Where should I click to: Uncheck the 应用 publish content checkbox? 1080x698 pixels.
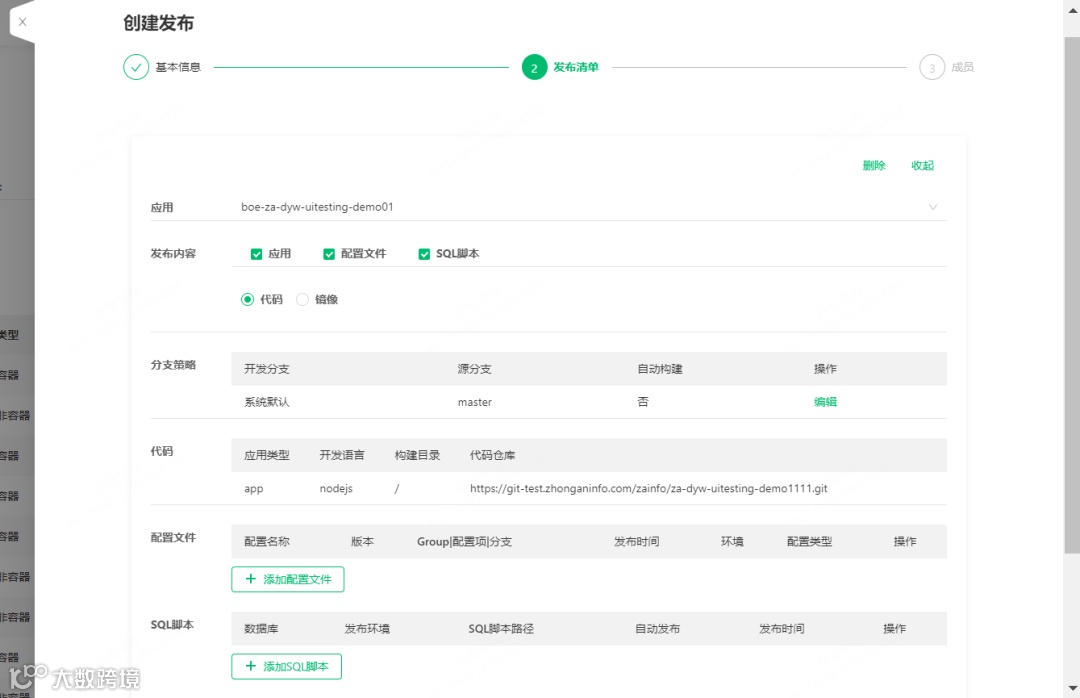click(x=256, y=254)
